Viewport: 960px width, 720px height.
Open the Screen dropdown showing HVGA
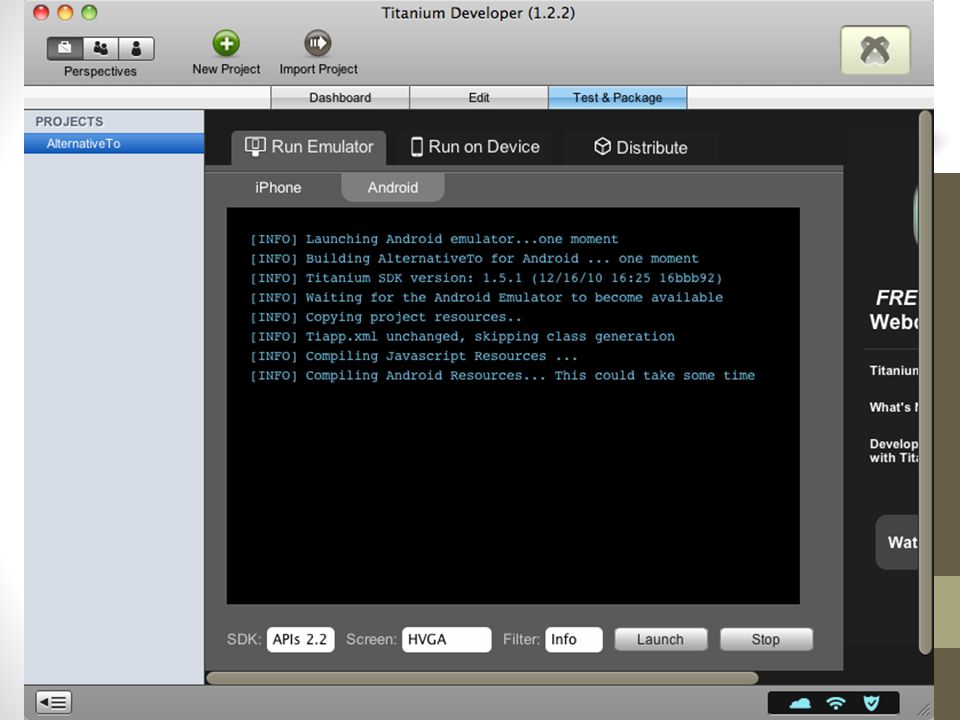click(446, 639)
